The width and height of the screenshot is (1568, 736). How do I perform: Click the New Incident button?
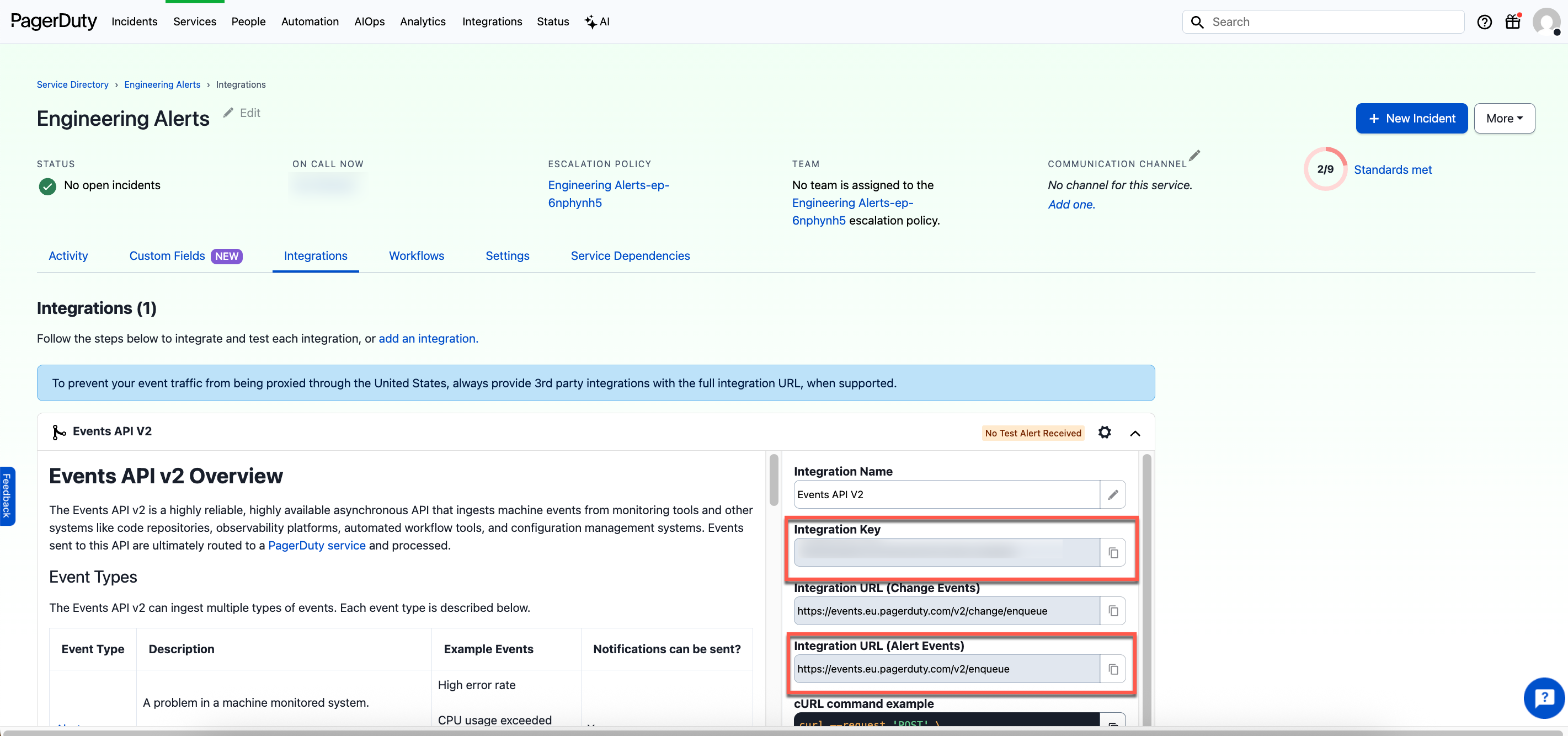pos(1411,118)
